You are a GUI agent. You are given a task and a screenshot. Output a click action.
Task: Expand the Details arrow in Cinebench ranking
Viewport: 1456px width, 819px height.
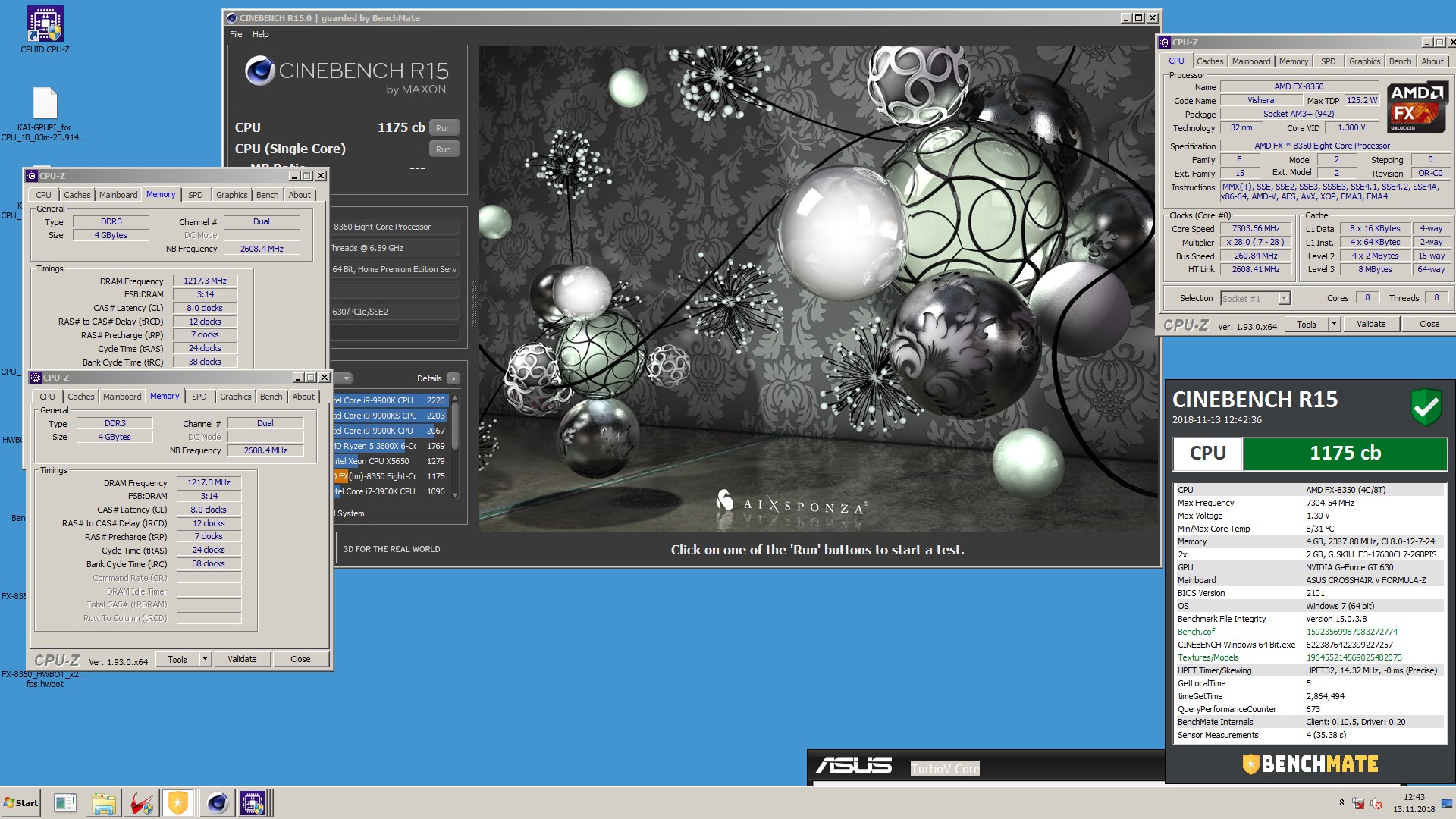coord(453,378)
